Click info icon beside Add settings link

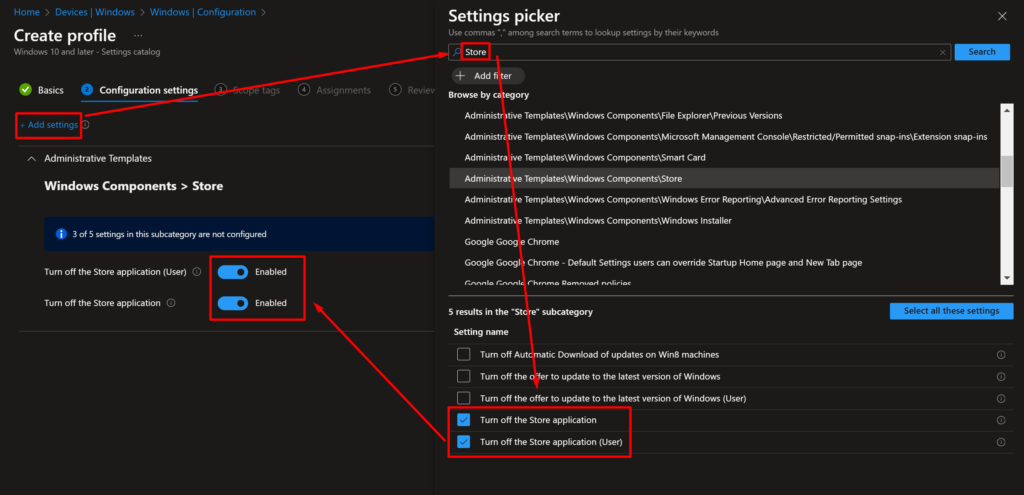[86, 125]
